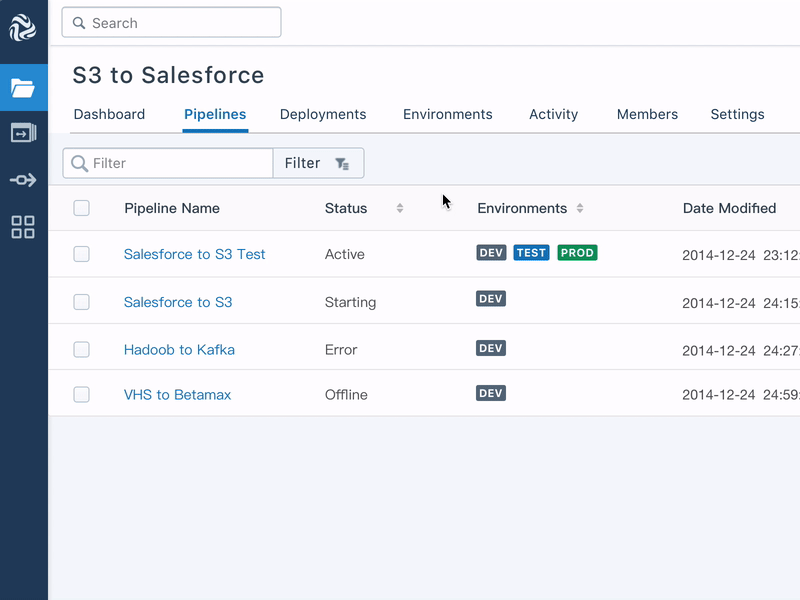Click the date starting 2014-12-24 24:15
The width and height of the screenshot is (800, 600).
pos(741,303)
